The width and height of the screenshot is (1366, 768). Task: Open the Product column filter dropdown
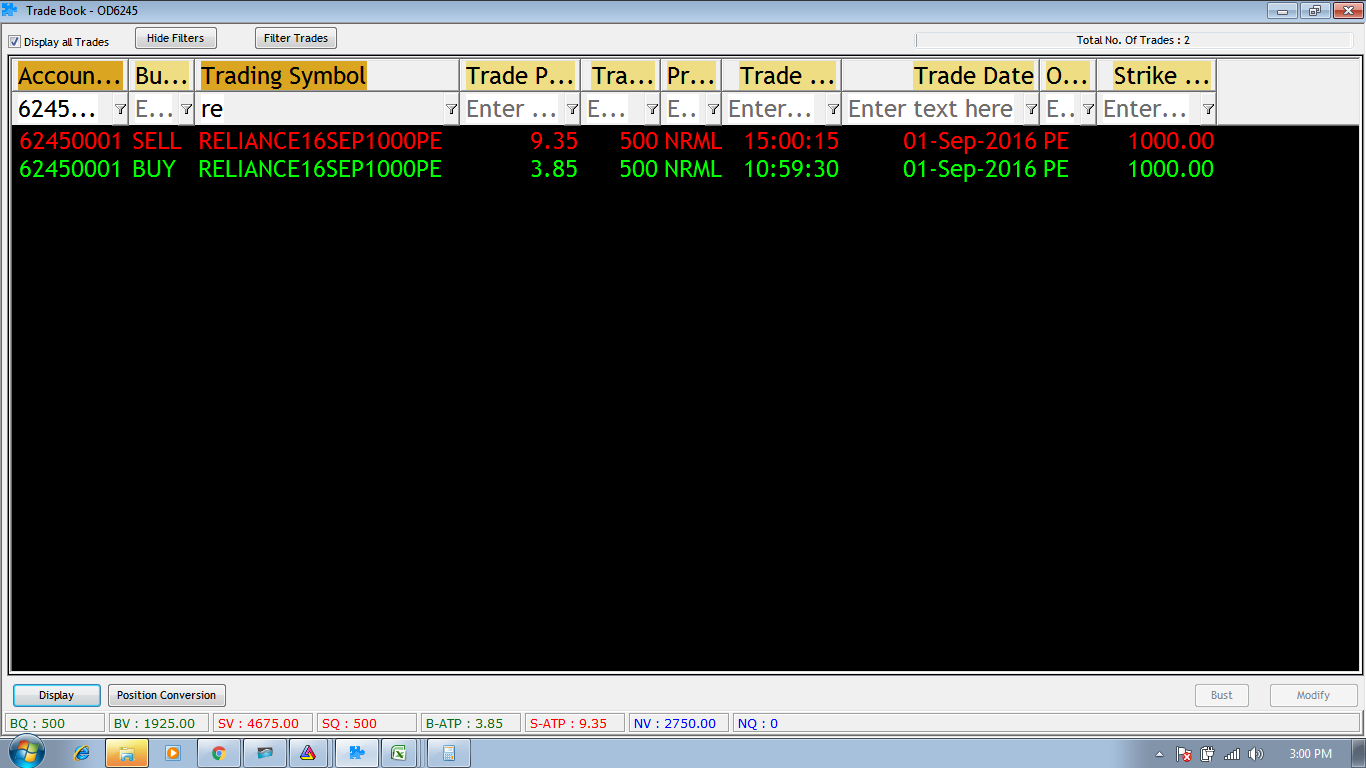pyautogui.click(x=713, y=109)
